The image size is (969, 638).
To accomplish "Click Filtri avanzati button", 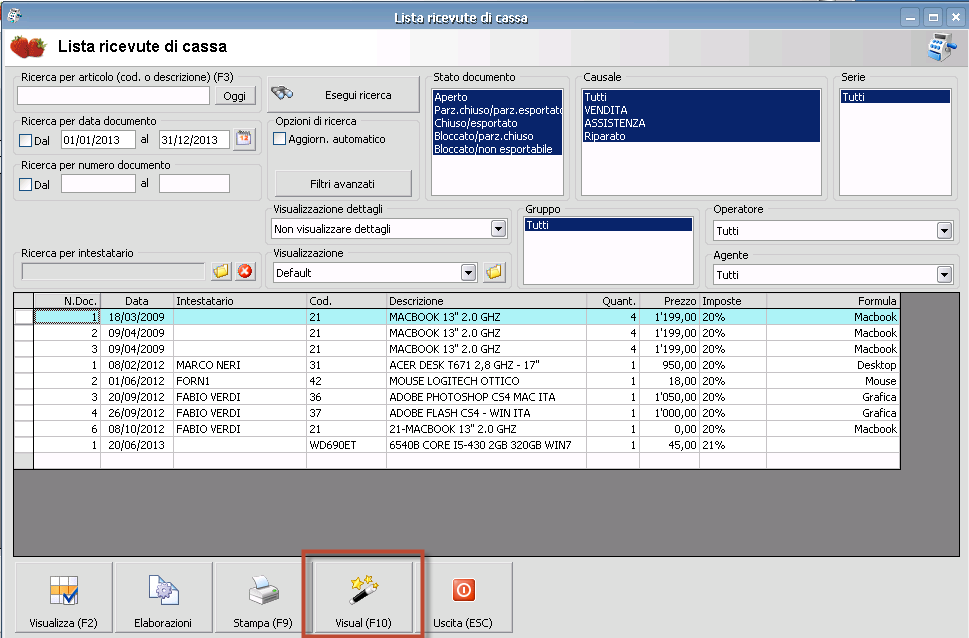I will (x=342, y=184).
